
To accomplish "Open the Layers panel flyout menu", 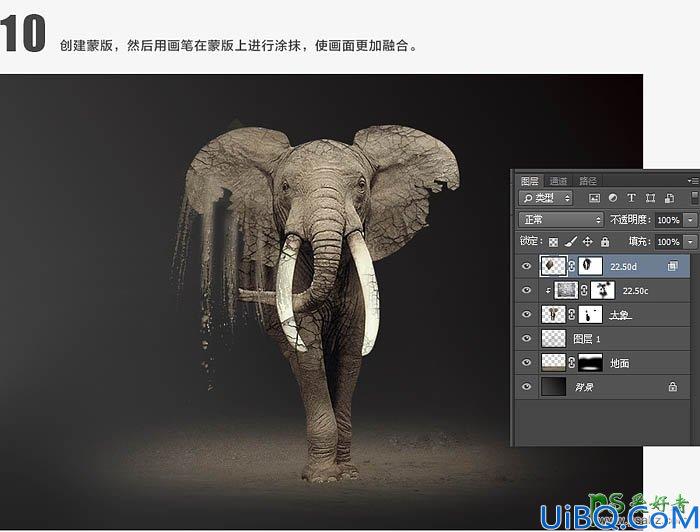I will click(693, 181).
